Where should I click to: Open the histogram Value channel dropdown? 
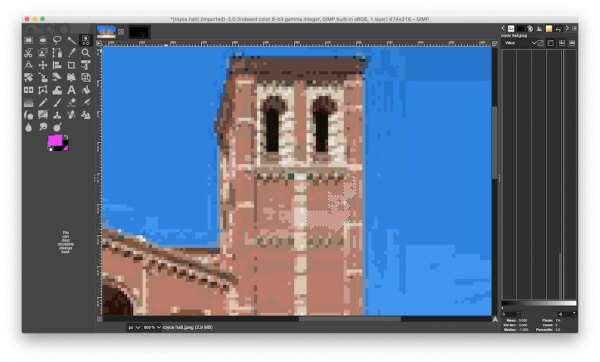(x=520, y=43)
